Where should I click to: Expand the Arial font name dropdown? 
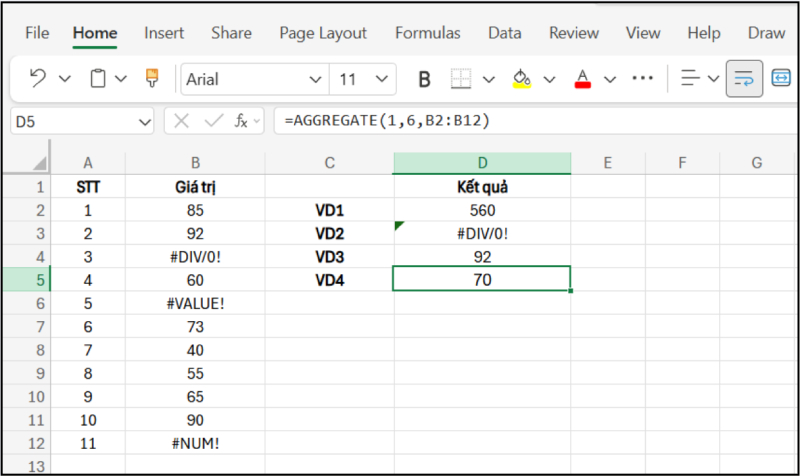pyautogui.click(x=315, y=79)
